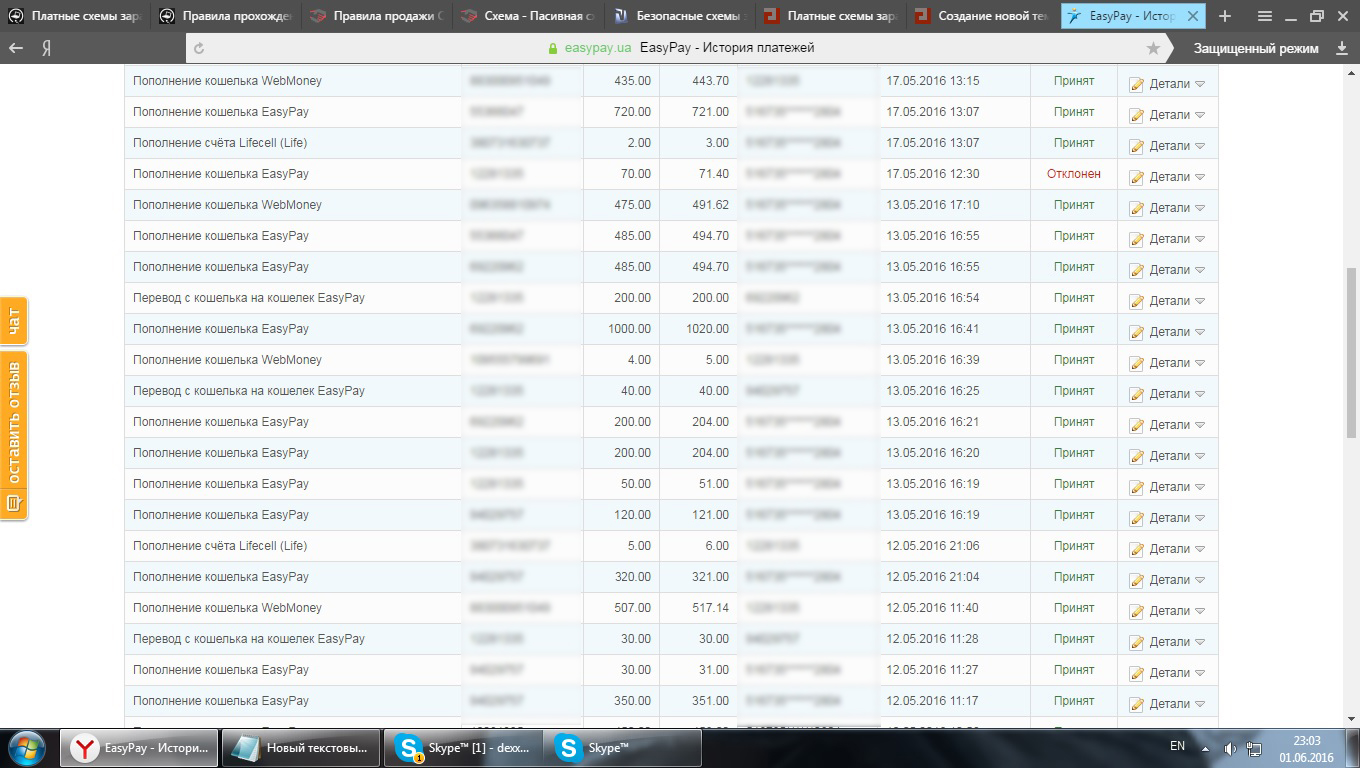Click the pencil icon for 17.05.2016 13:15 payment

tap(1136, 85)
